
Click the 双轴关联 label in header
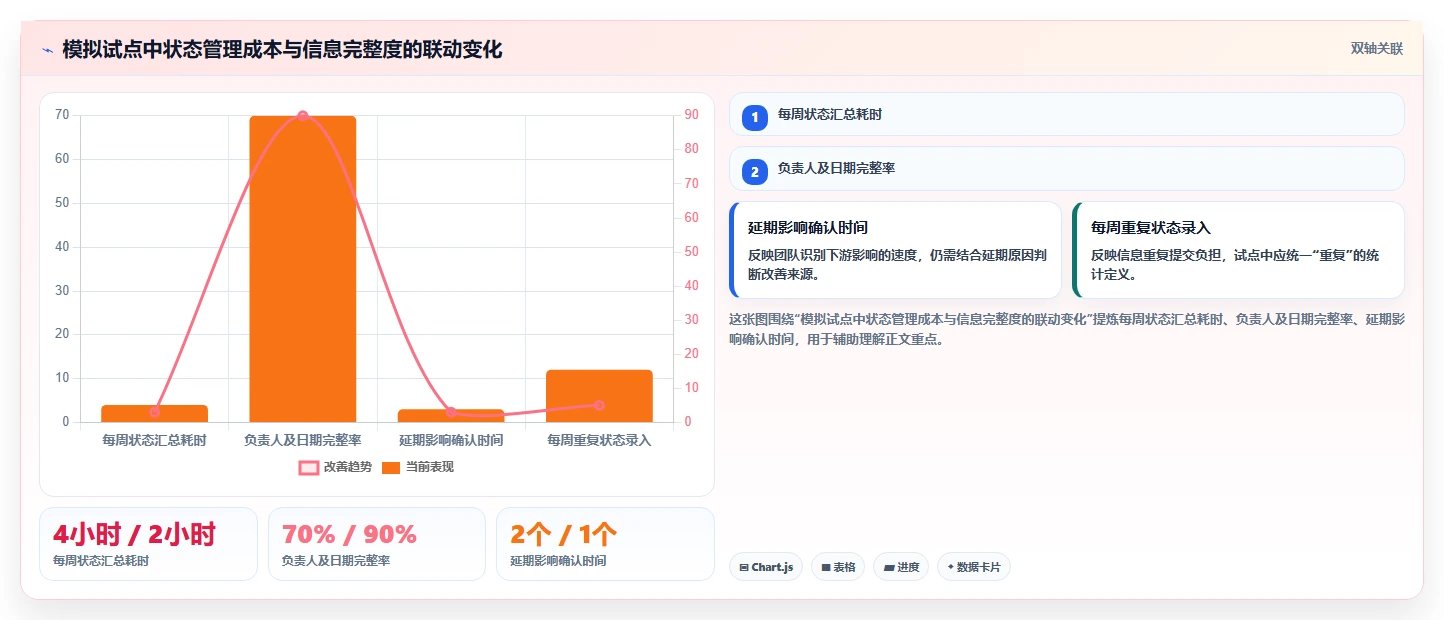[1377, 48]
